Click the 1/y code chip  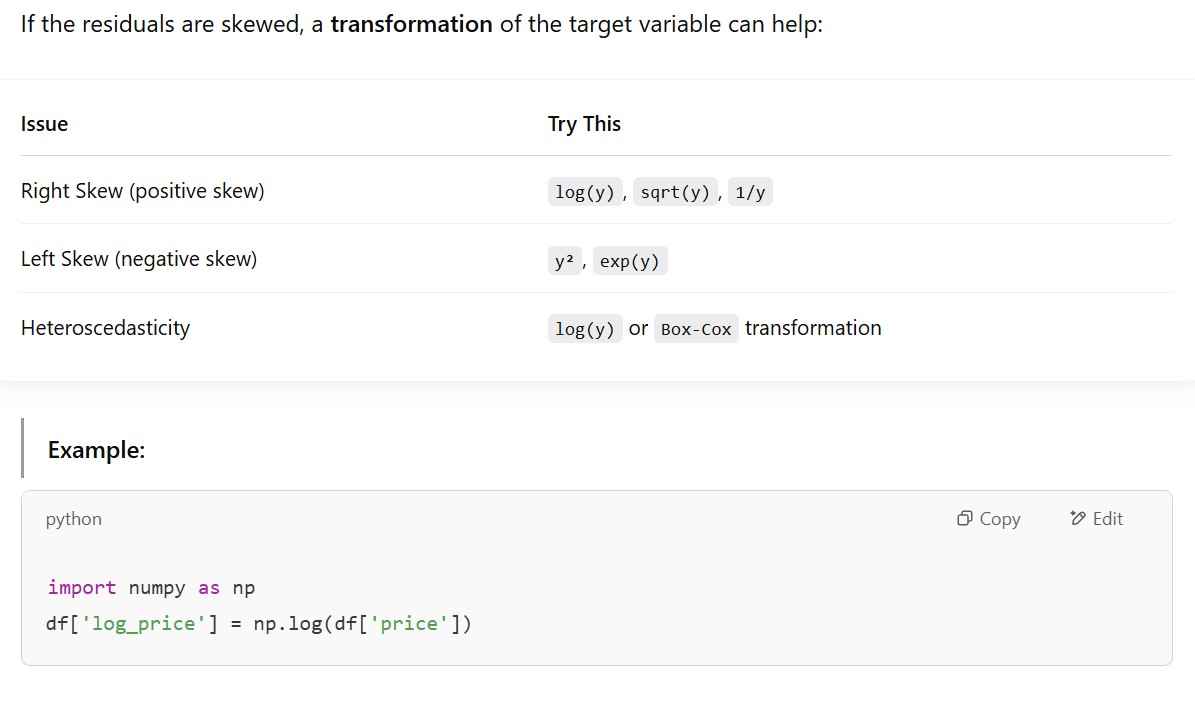750,192
